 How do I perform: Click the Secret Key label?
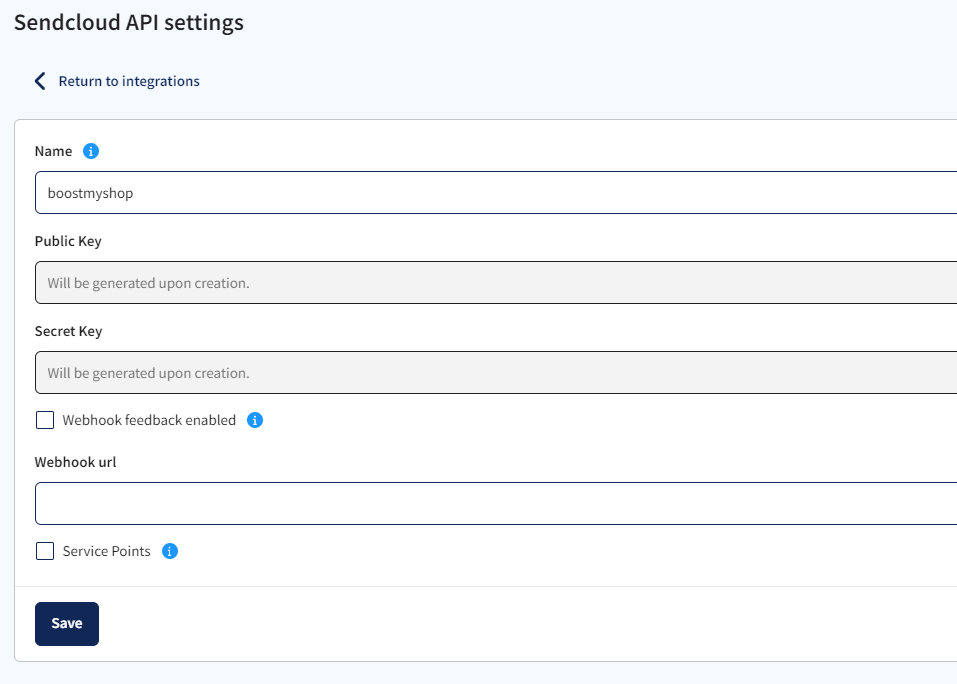pyautogui.click(x=68, y=331)
